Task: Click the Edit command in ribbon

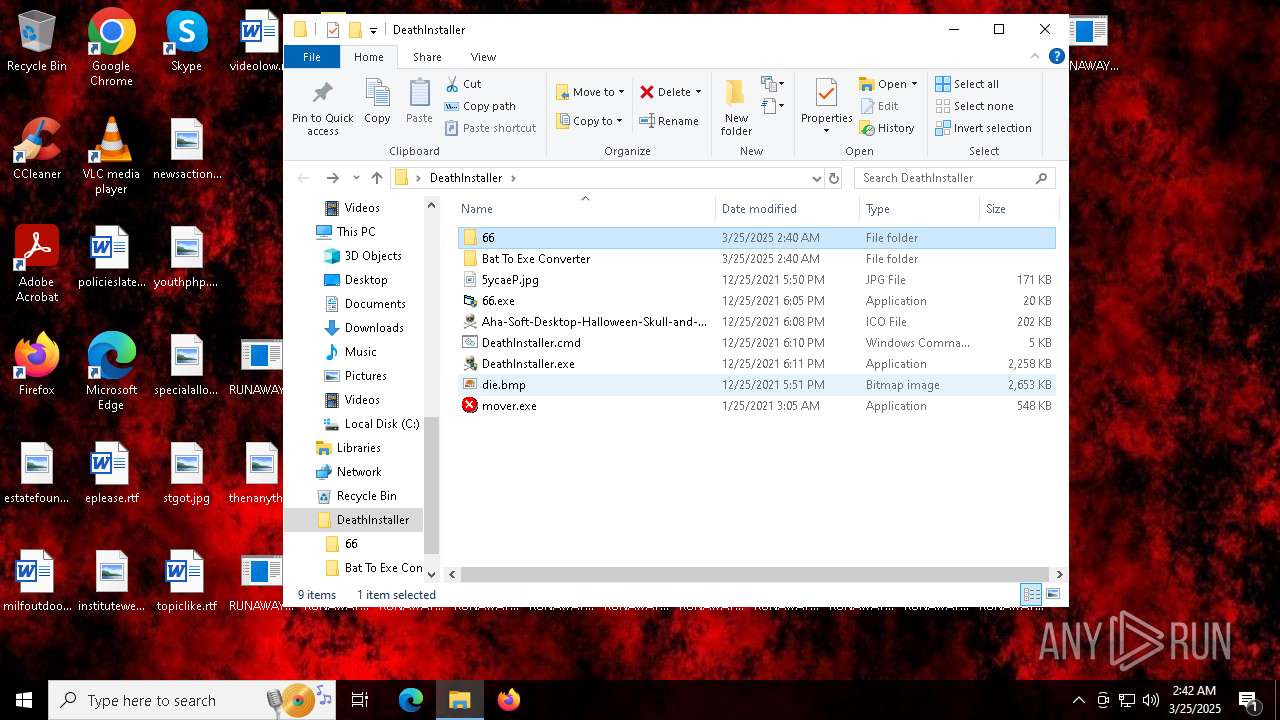Action: coord(879,106)
